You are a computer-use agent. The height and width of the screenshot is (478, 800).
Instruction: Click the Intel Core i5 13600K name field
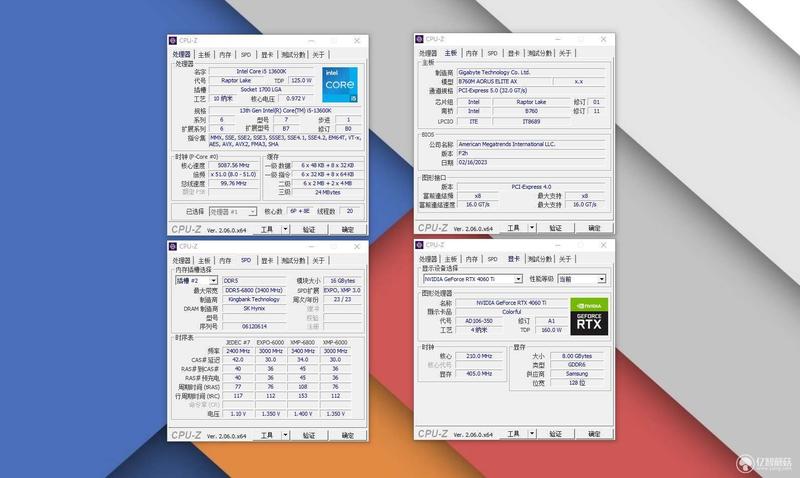click(261, 71)
